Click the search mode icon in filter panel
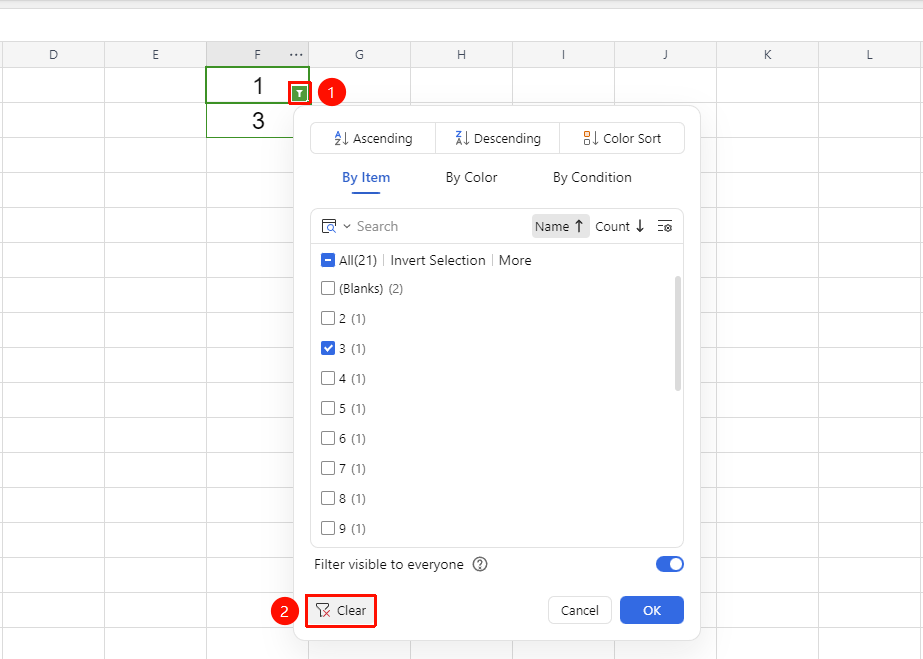Viewport: 923px width, 659px height. click(x=328, y=227)
